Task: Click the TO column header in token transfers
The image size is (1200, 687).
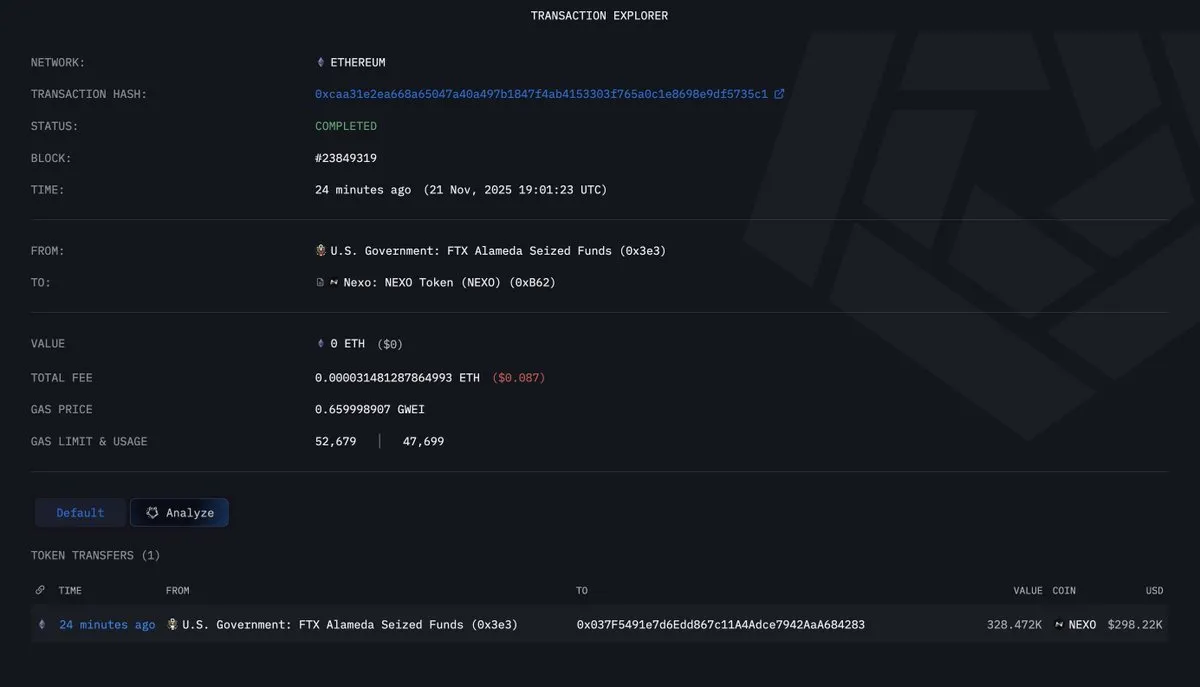Action: [x=582, y=591]
